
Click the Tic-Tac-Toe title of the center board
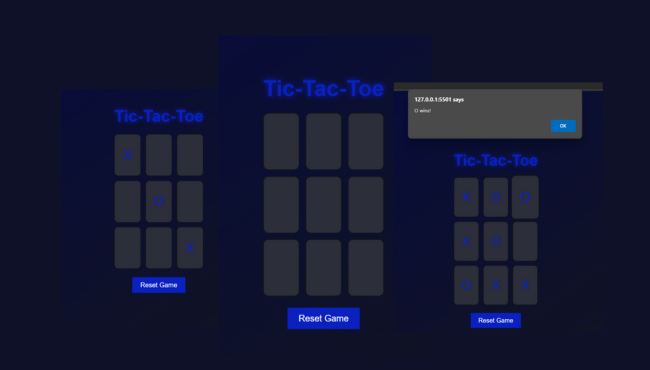tap(323, 89)
